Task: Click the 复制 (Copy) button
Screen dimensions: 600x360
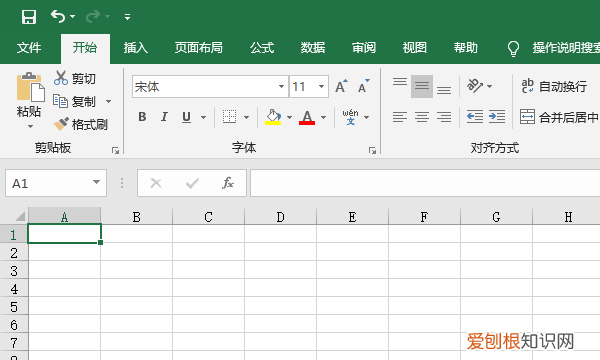Action: pos(74,101)
